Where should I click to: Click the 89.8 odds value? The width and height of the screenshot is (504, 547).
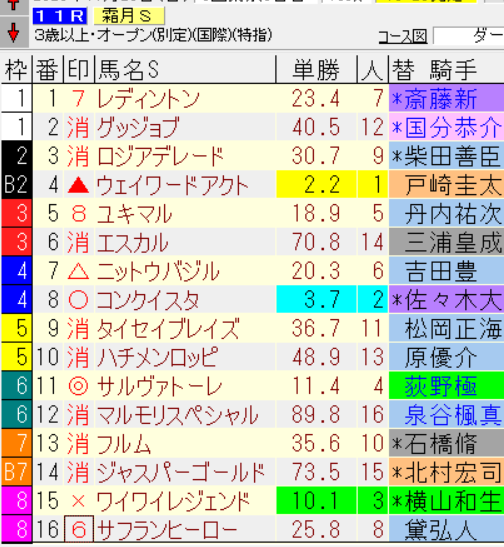tap(316, 414)
